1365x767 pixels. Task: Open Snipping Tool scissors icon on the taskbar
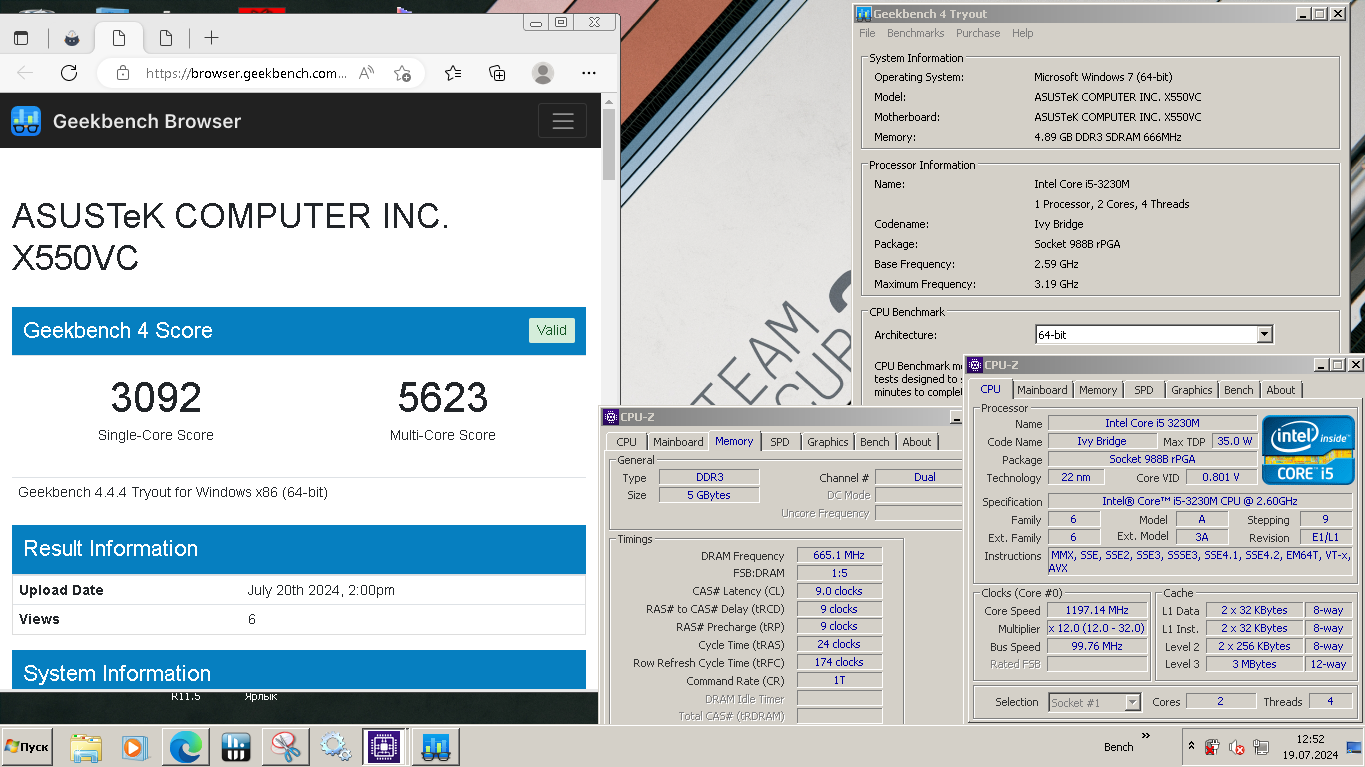[285, 747]
